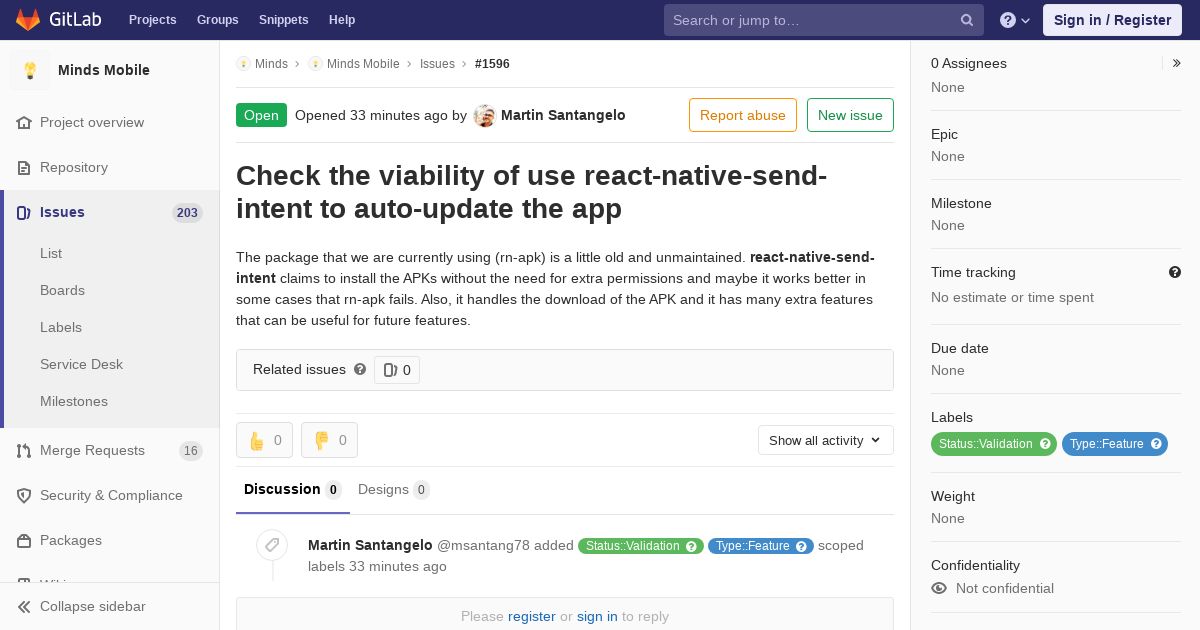This screenshot has width=1200, height=630.
Task: Click the Search or jump to field
Action: tap(824, 20)
